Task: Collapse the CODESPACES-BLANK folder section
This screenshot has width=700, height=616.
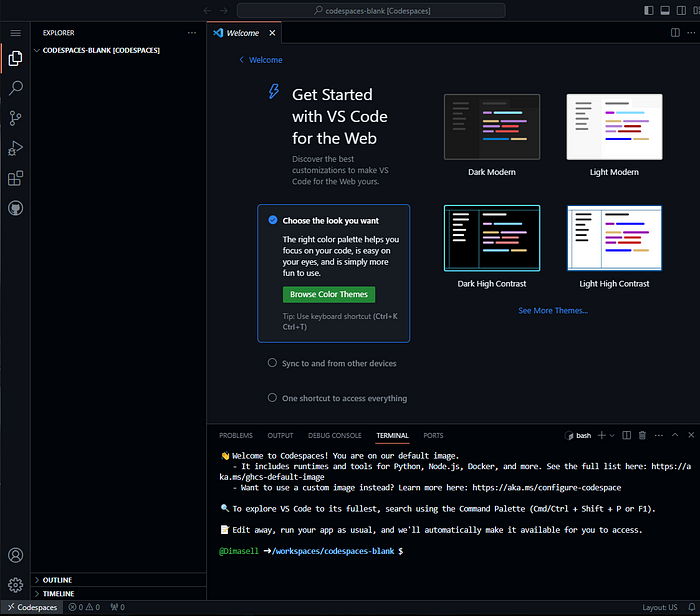Action: pos(118,50)
